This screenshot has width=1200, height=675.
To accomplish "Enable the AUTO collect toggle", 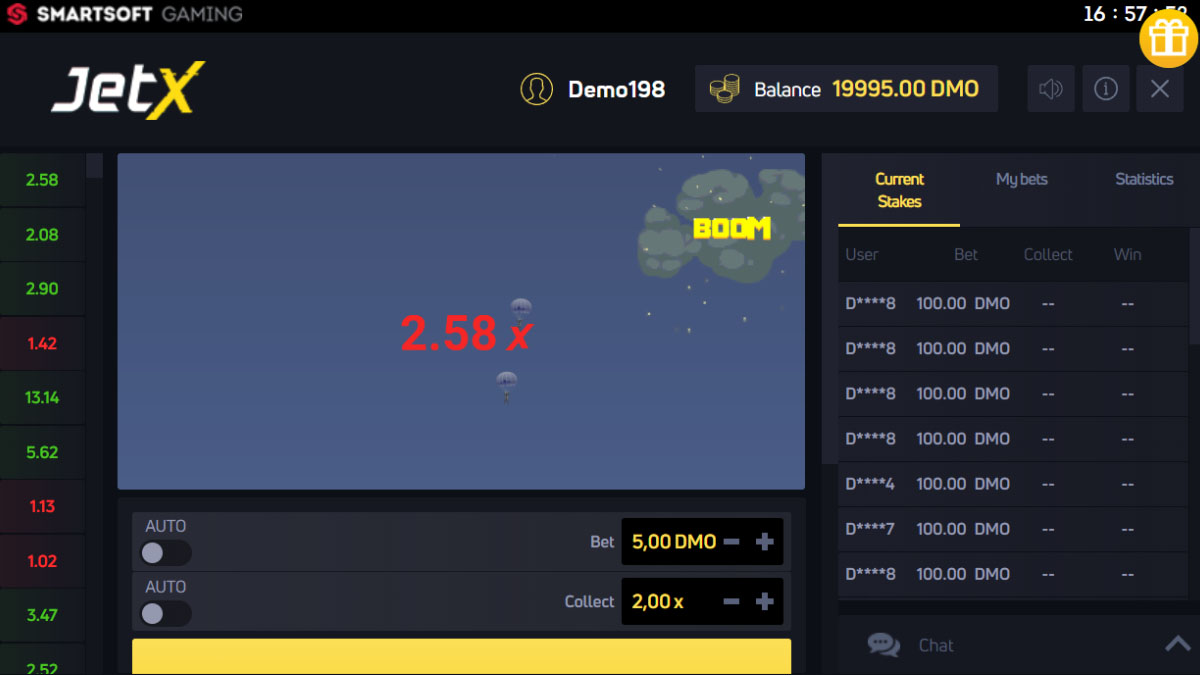I will [165, 614].
